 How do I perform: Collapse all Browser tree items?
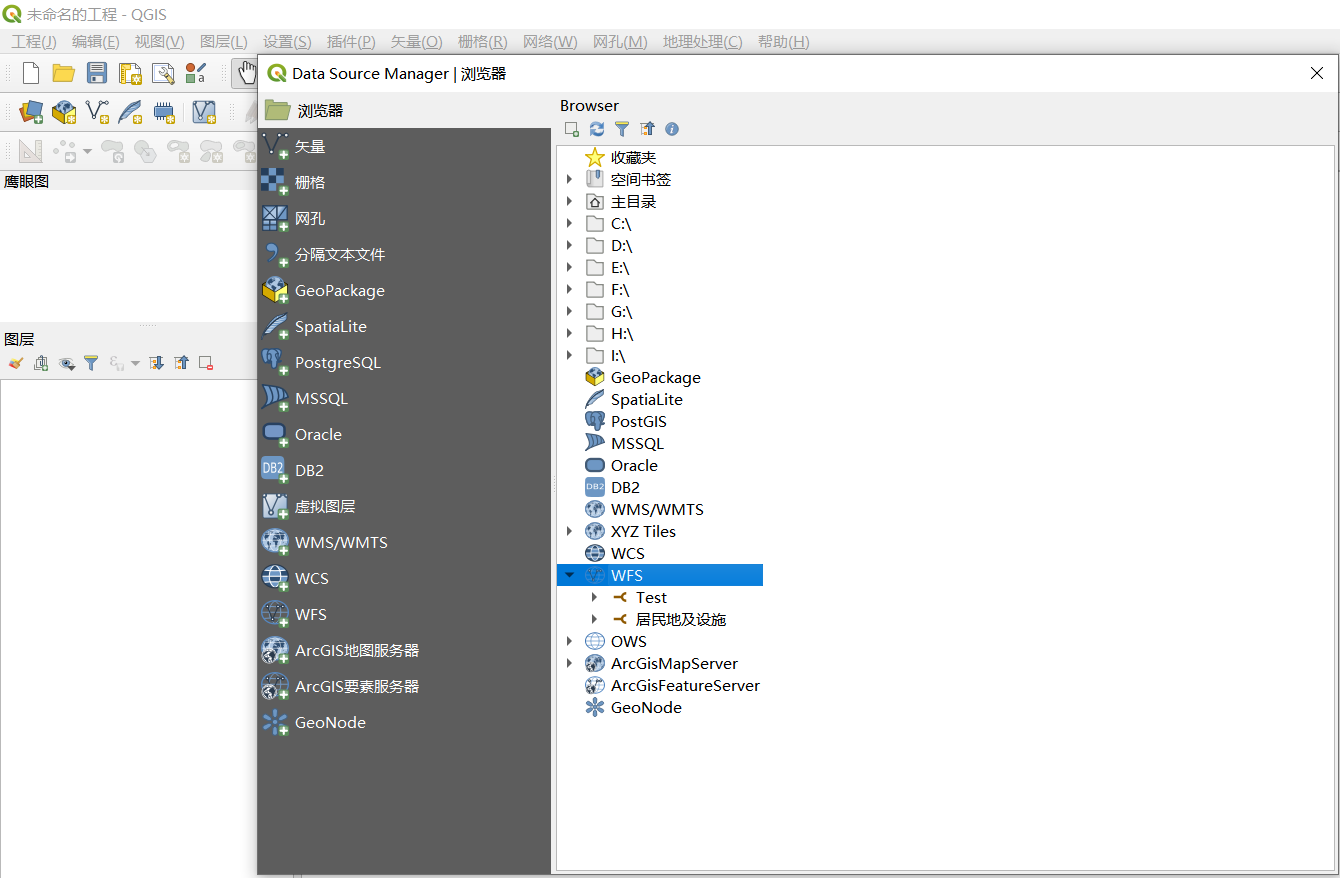point(647,129)
